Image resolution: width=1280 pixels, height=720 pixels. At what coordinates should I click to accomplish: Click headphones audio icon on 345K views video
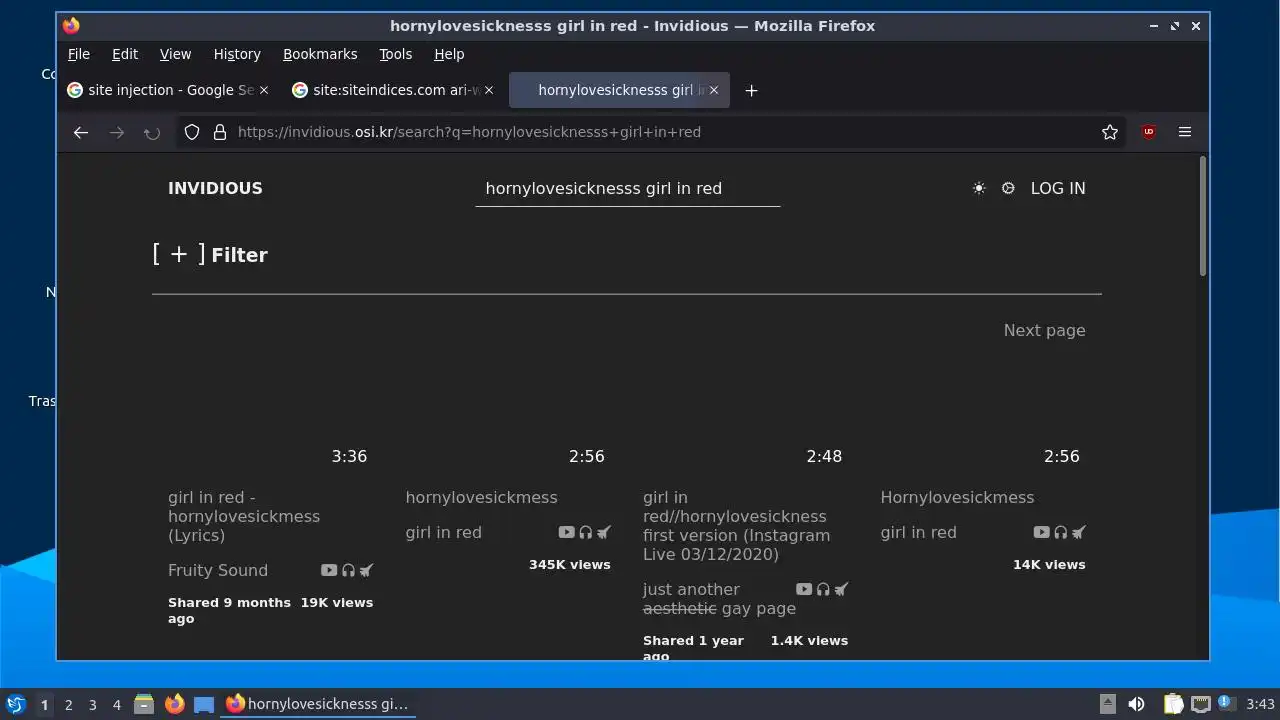[586, 532]
